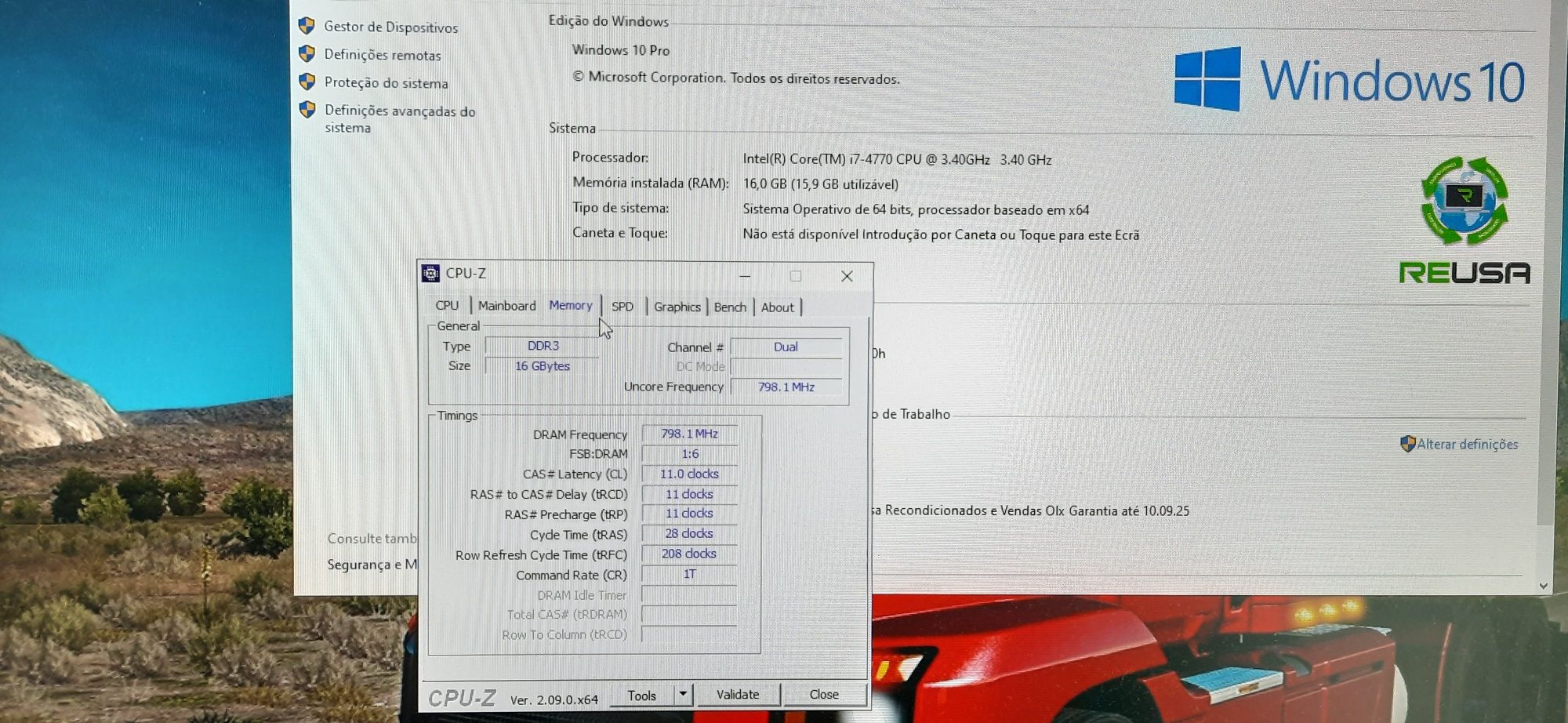Switch to the Mainboard tab in CPU-Z
Viewport: 1568px width, 723px height.
point(507,306)
